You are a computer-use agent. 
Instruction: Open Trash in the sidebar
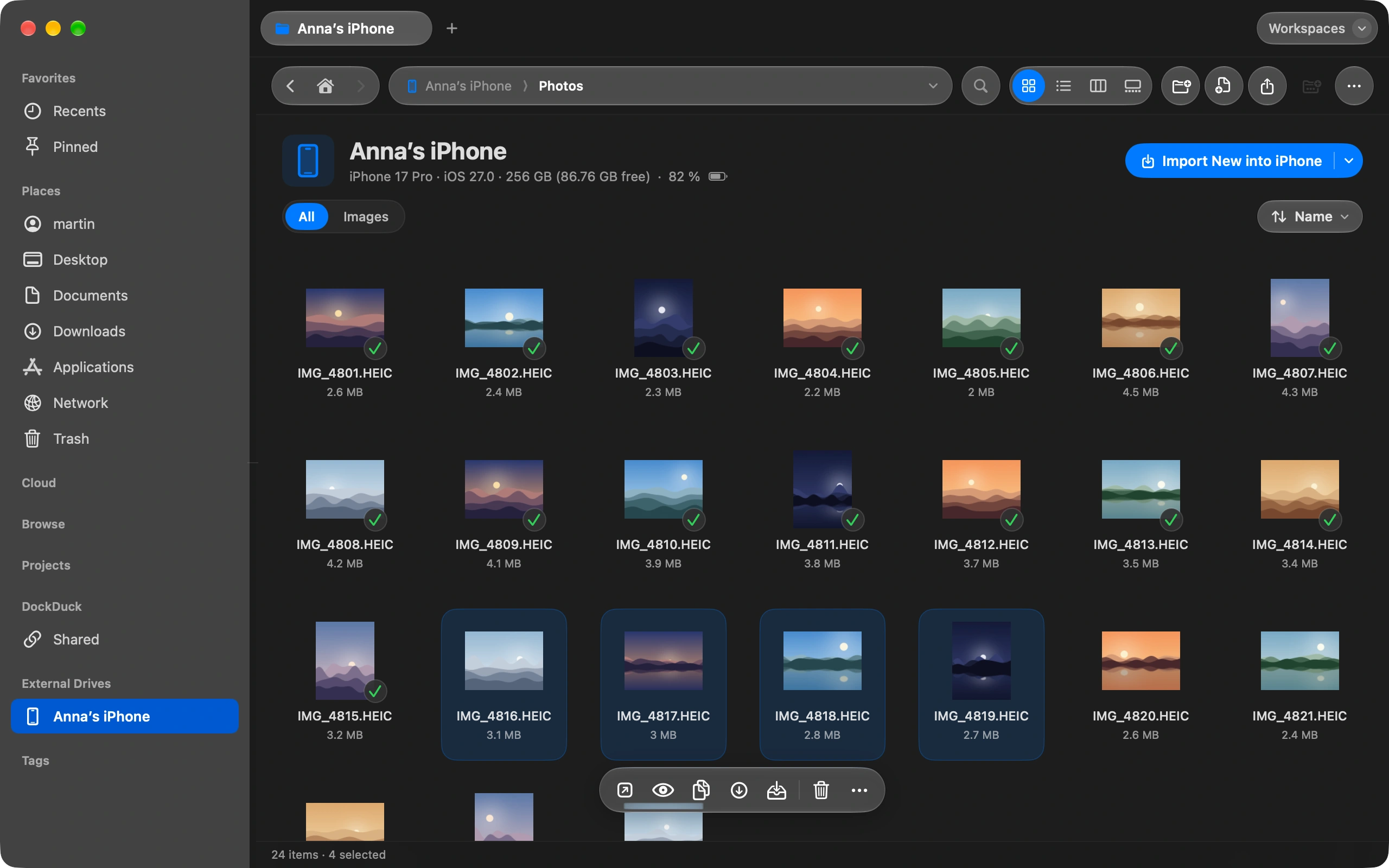tap(125, 438)
